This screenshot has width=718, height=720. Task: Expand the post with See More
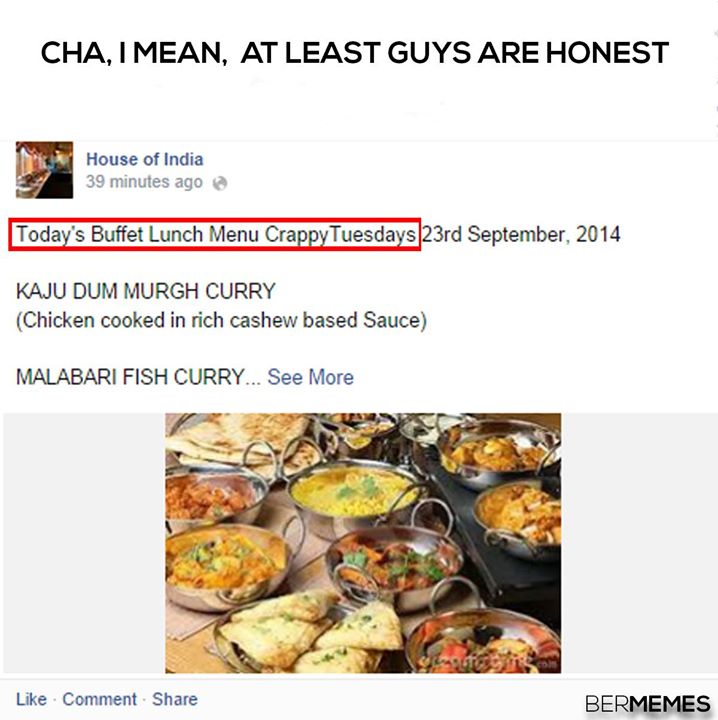[x=310, y=377]
